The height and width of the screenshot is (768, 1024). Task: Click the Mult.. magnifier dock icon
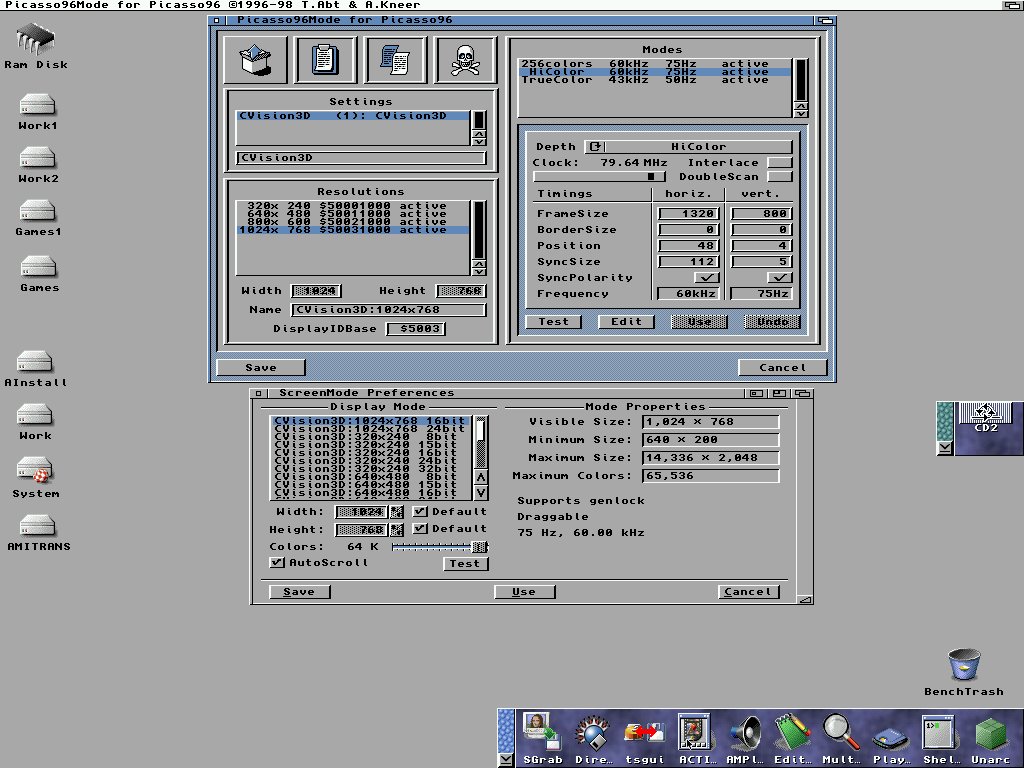point(841,739)
